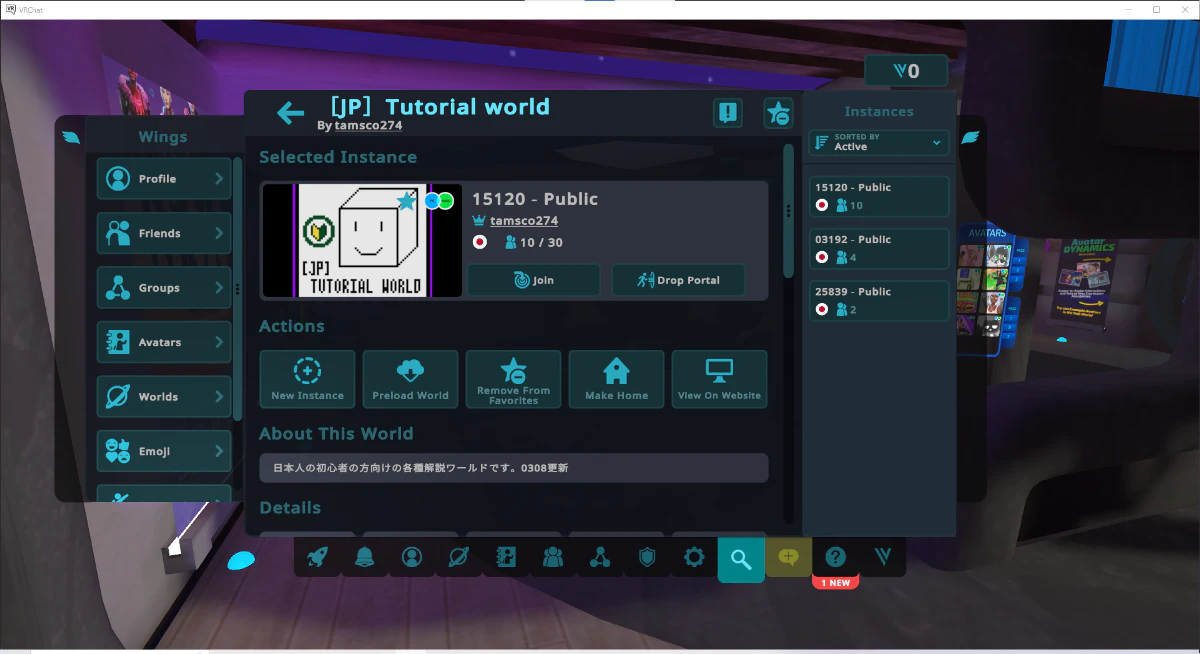Click View On Website
This screenshot has width=1200, height=654.
coord(719,379)
